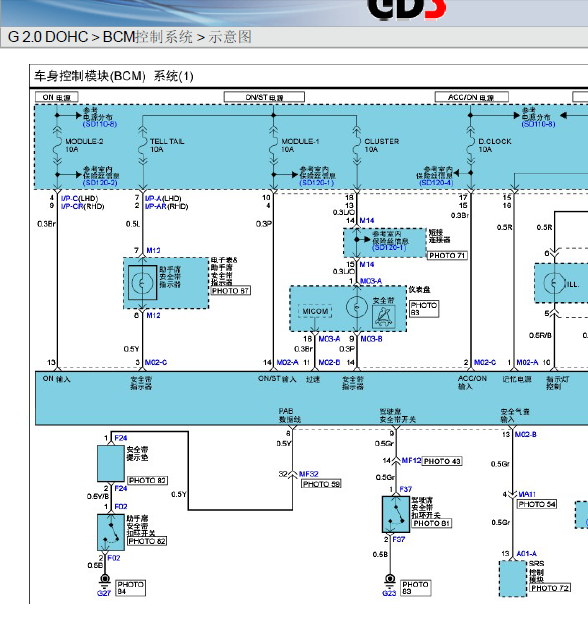588x641 pixels.
Task: Open PHOTO 72 for SRS control module
Action: [550, 588]
